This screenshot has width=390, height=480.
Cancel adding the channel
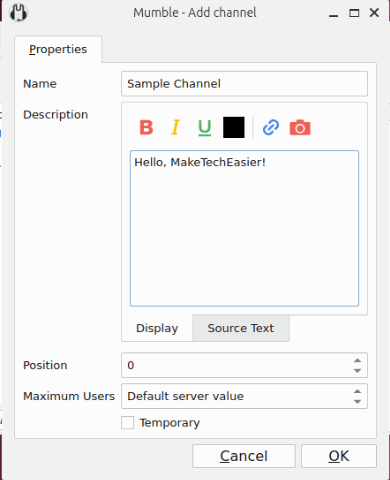point(244,456)
